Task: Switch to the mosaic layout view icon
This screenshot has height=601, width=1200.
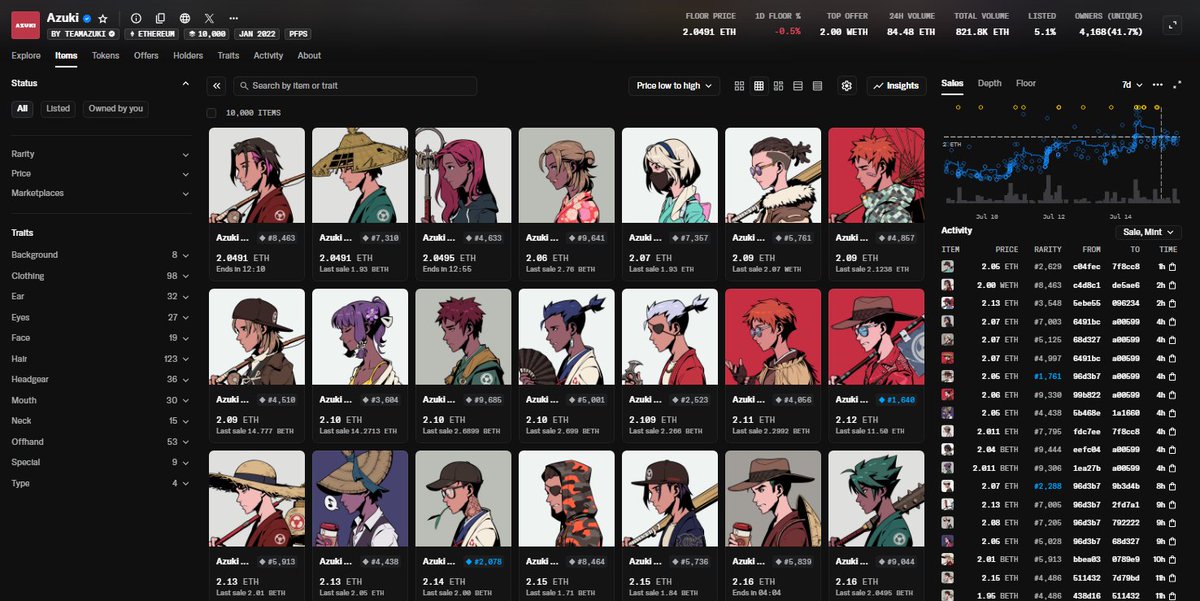Action: 778,86
